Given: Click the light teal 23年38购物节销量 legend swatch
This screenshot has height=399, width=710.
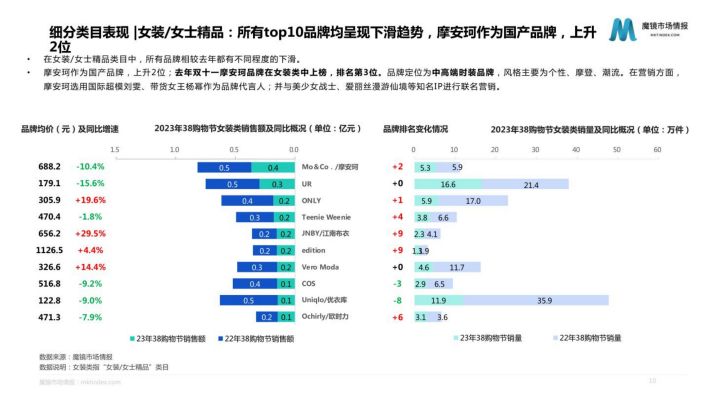Looking at the screenshot, I should [x=456, y=338].
